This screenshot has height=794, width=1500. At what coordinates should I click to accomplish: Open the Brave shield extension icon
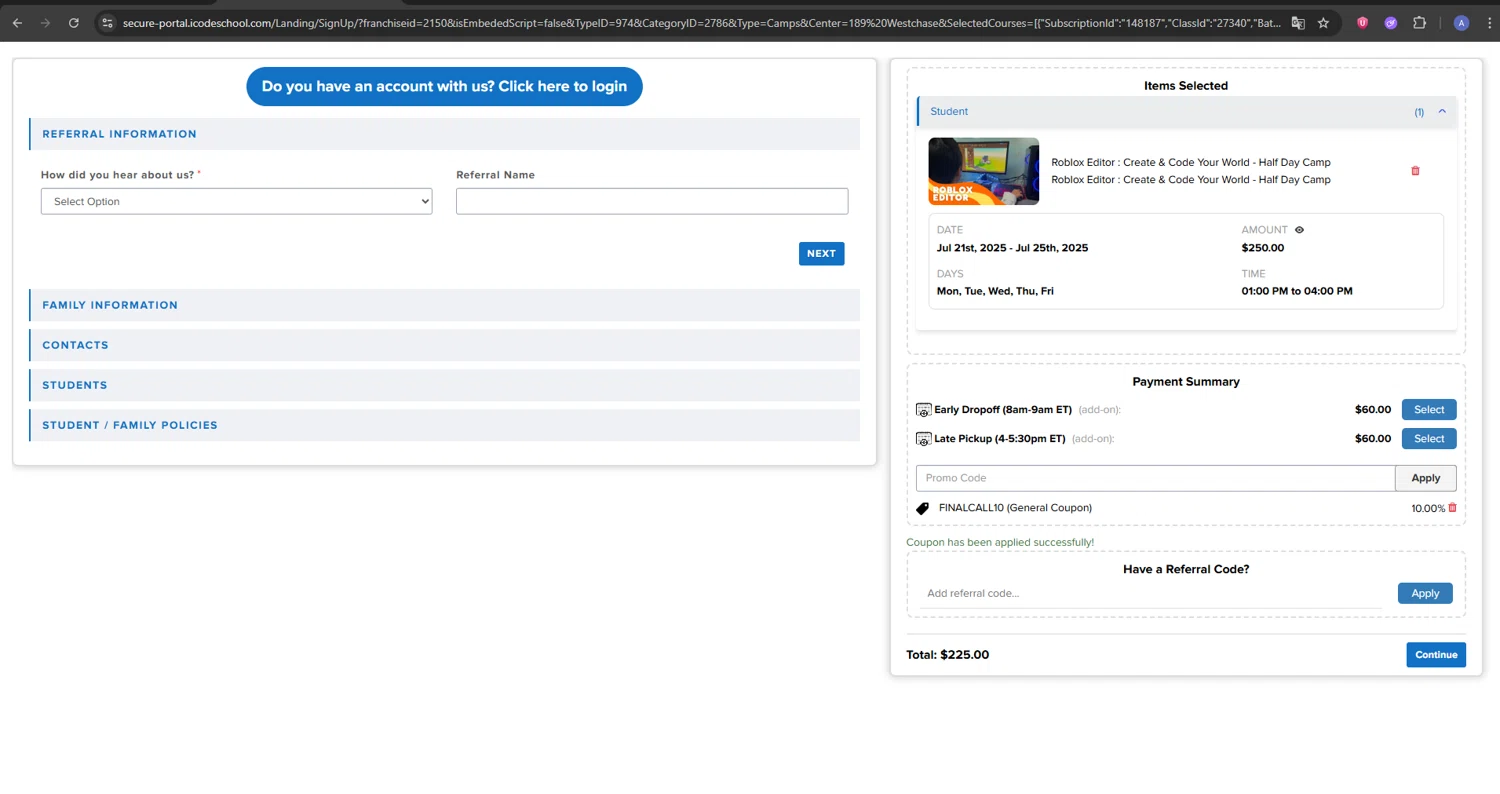click(1363, 22)
